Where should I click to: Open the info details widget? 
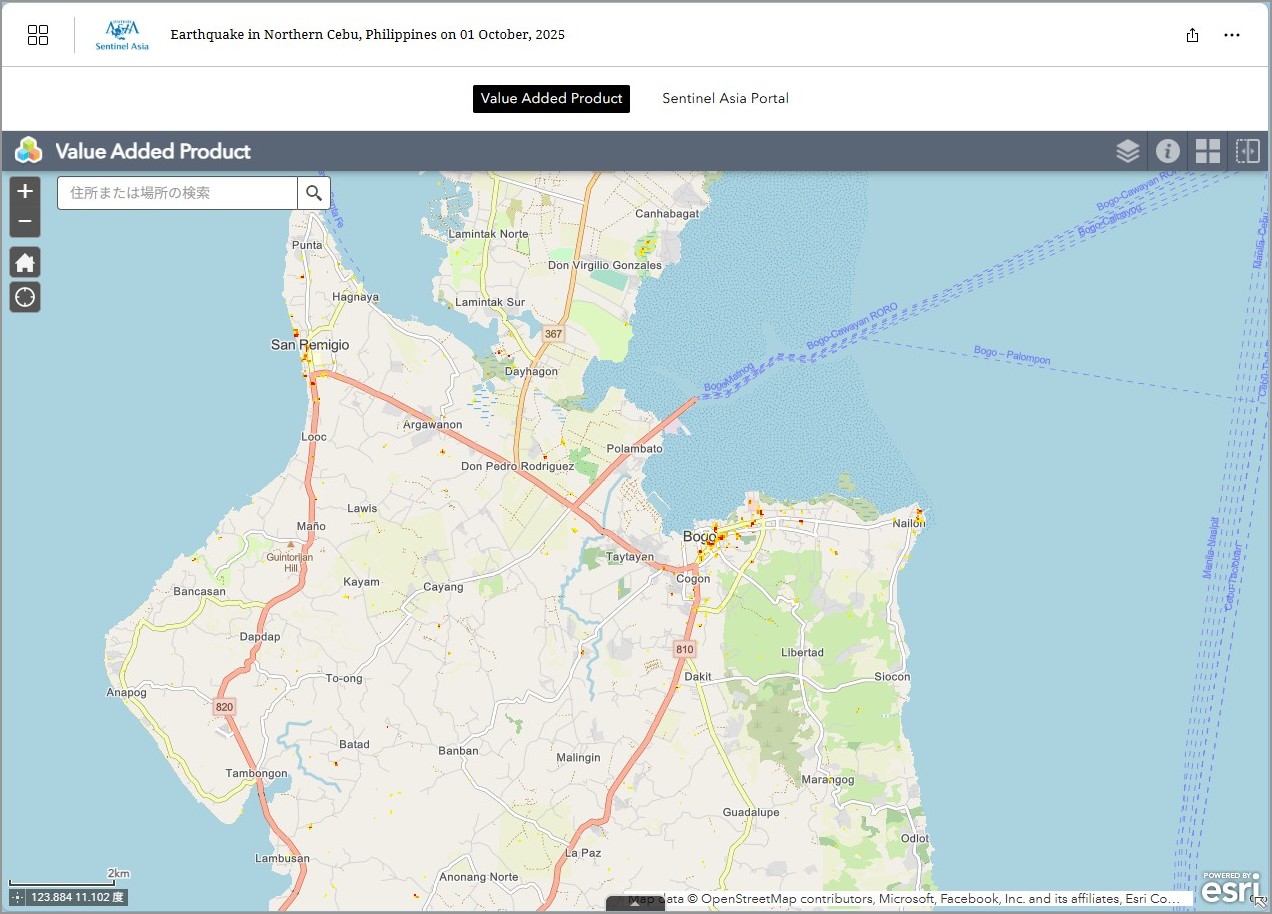click(x=1167, y=151)
